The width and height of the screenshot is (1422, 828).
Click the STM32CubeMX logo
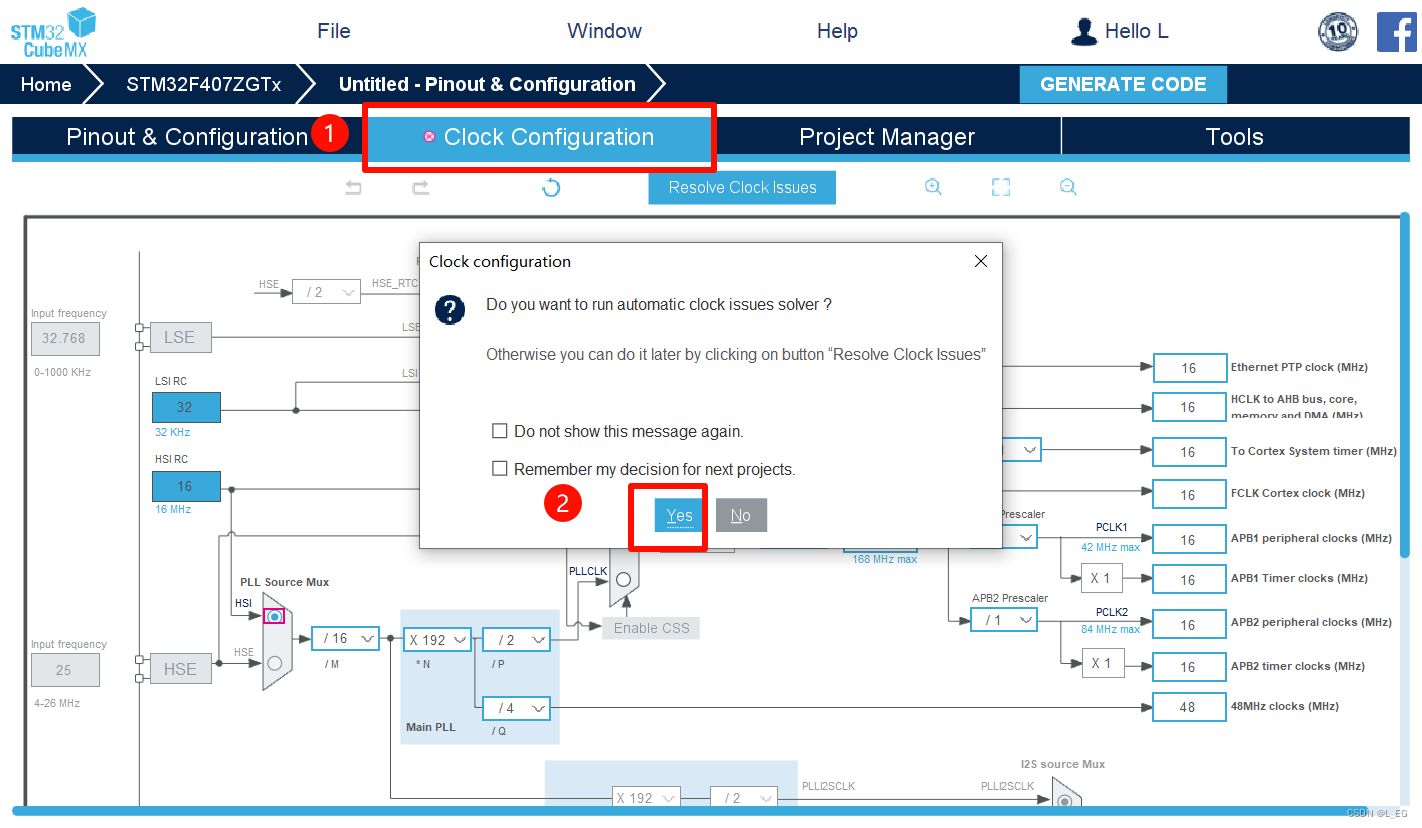pyautogui.click(x=53, y=32)
